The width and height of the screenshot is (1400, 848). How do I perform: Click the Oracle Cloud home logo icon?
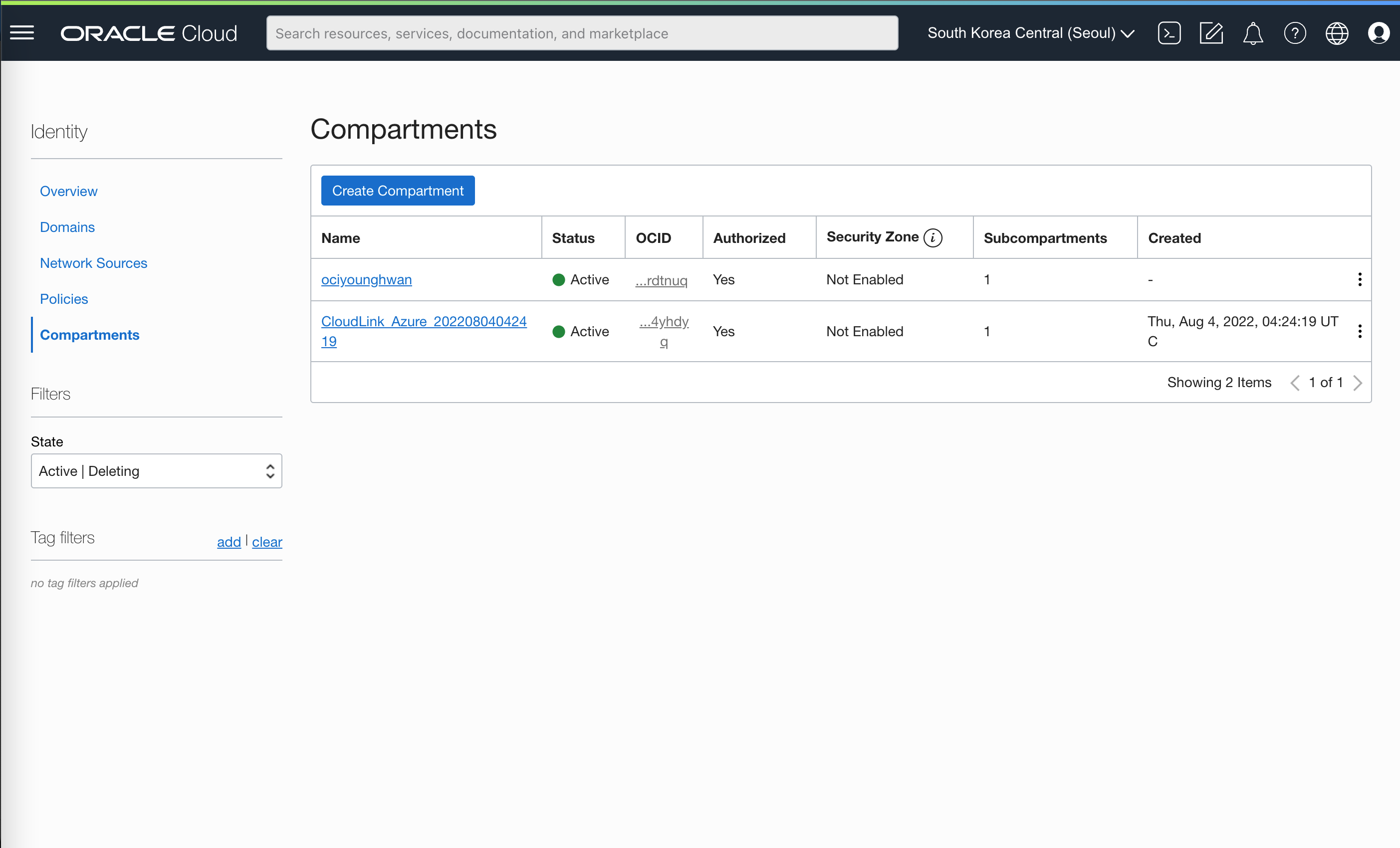(x=147, y=33)
